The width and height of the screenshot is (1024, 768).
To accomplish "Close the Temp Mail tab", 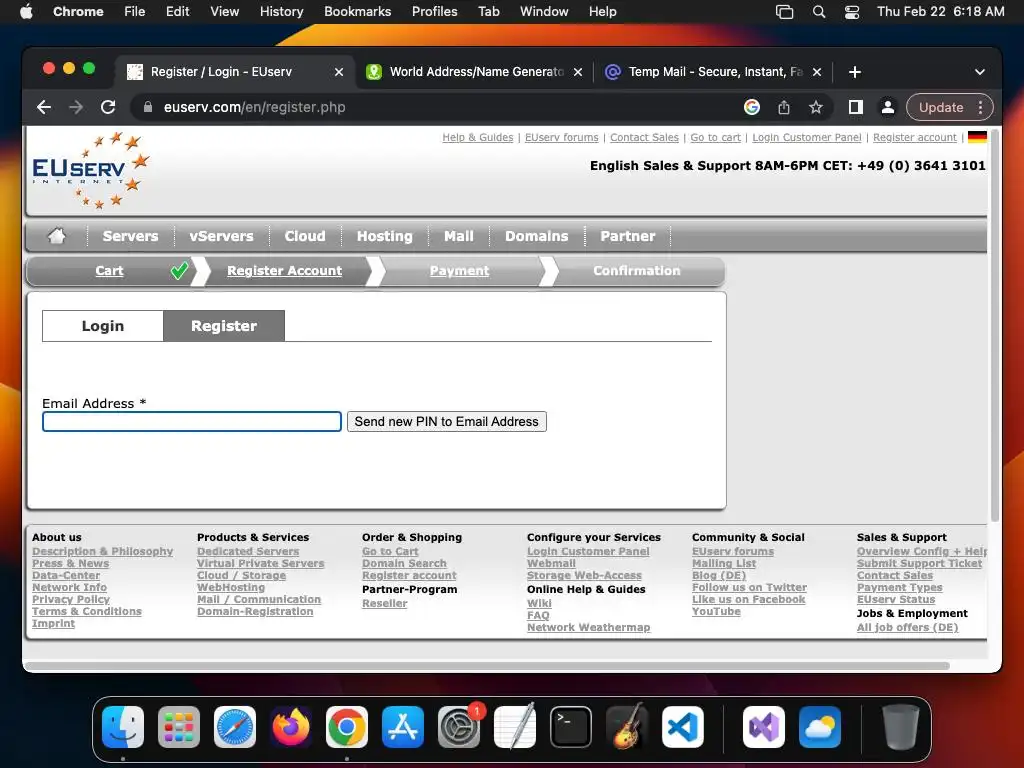I will click(817, 72).
